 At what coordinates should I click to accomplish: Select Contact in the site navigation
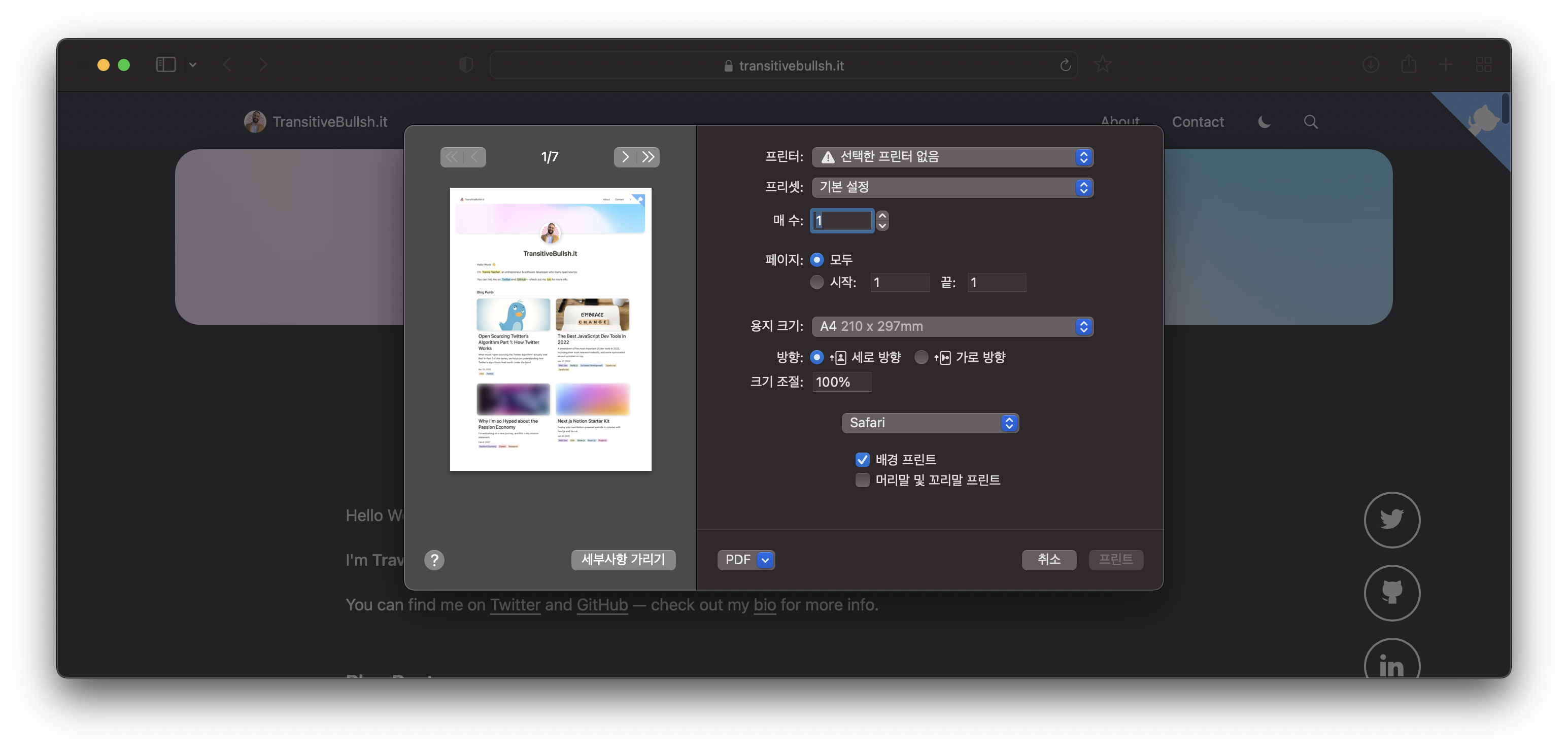tap(1197, 121)
